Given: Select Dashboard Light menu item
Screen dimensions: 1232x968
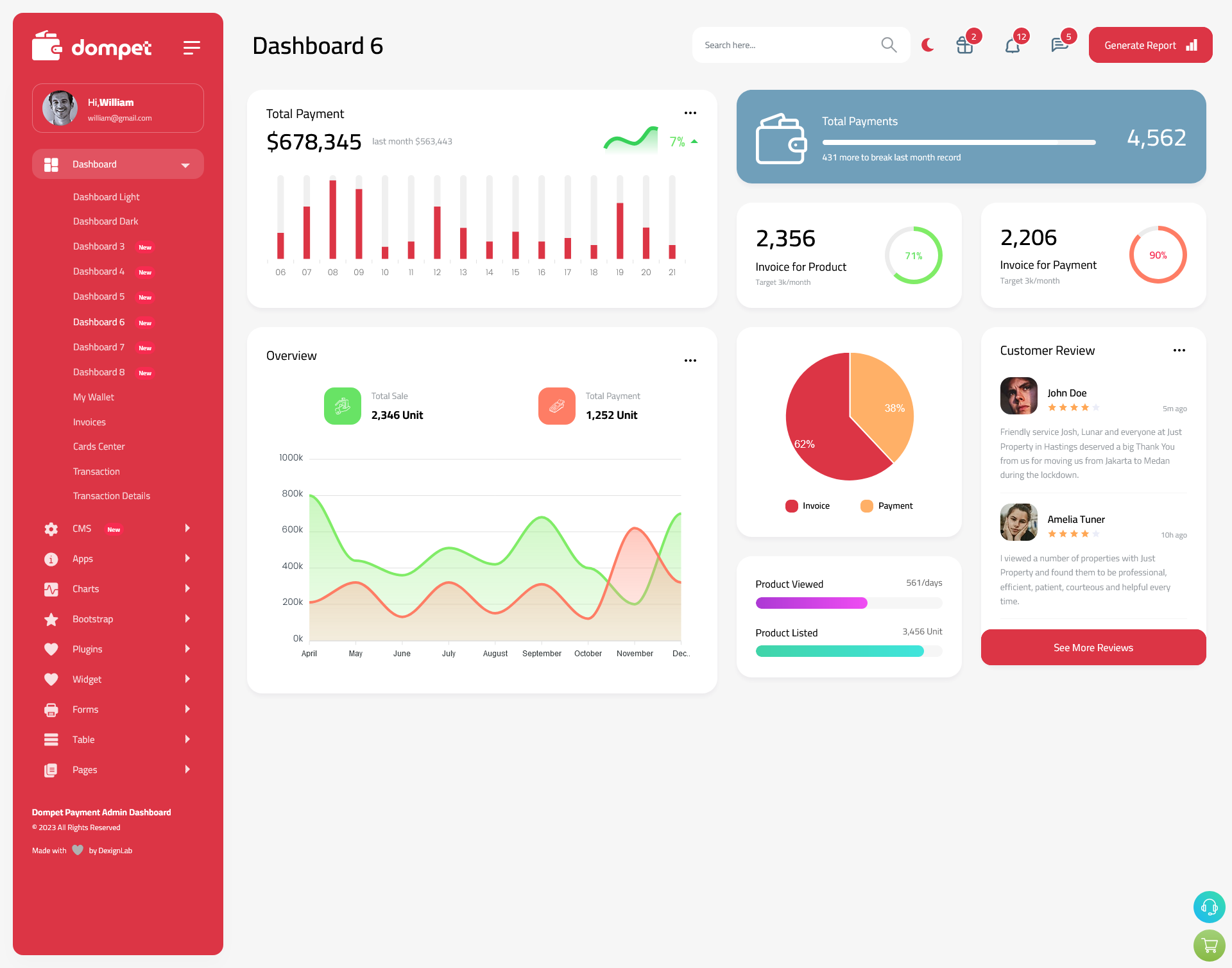Looking at the screenshot, I should (106, 196).
